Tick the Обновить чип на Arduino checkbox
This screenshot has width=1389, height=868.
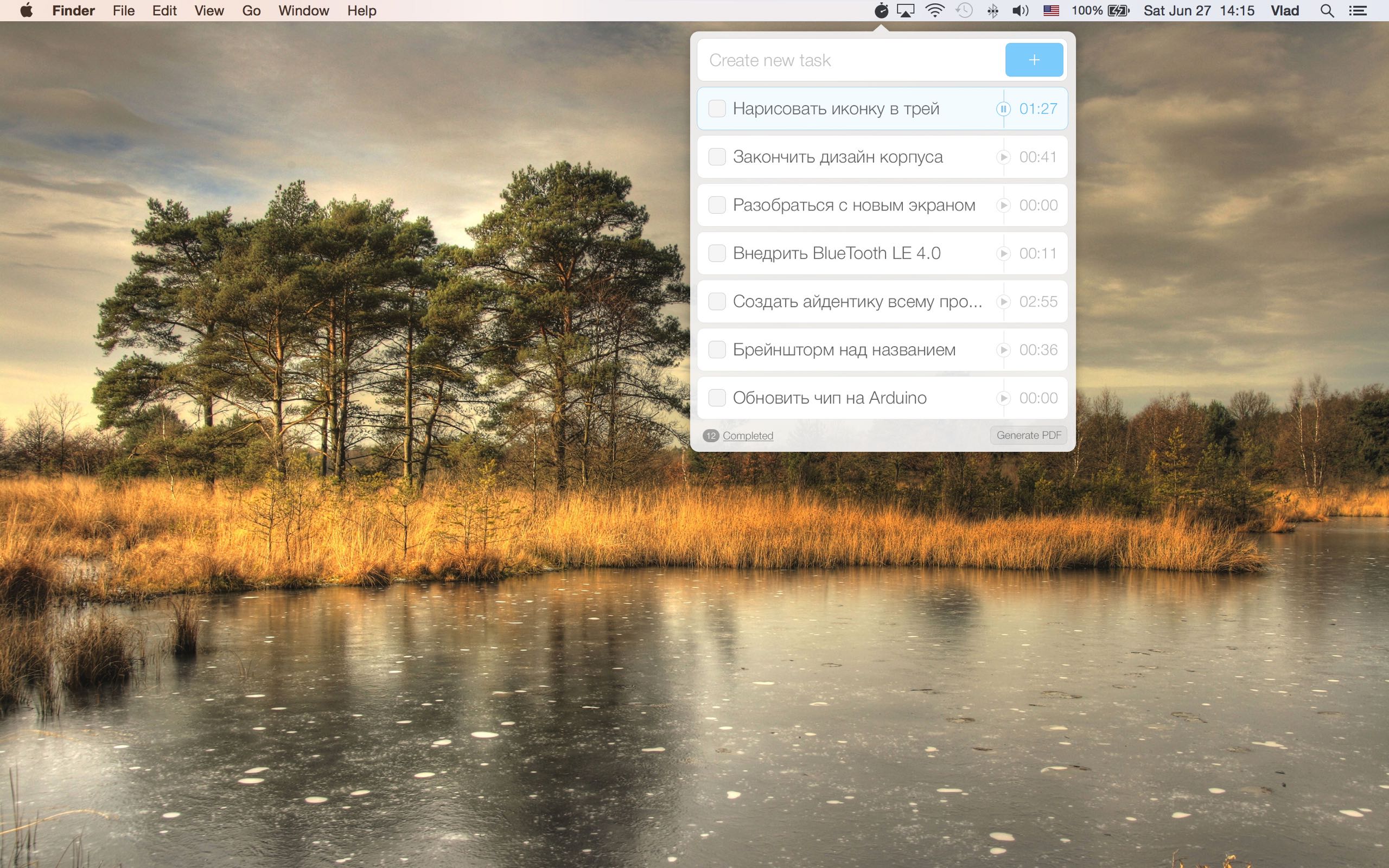717,398
